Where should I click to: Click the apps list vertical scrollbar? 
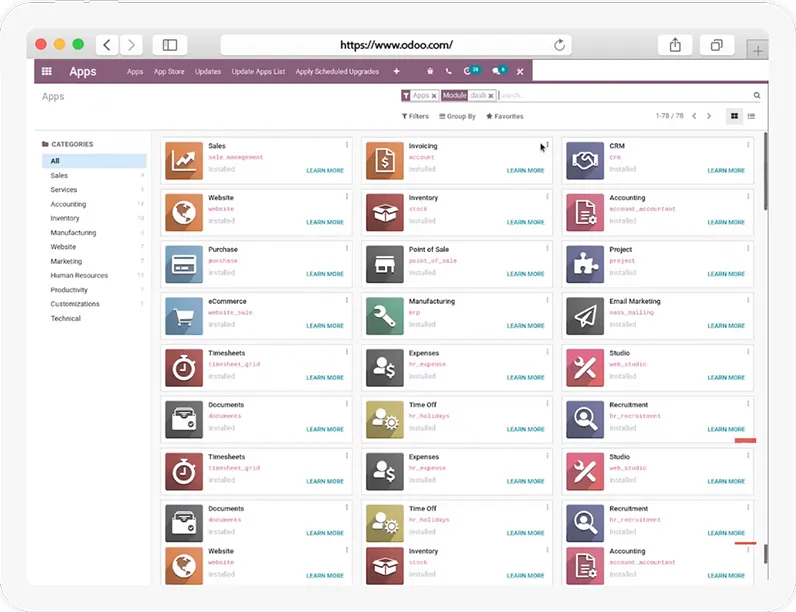tap(765, 171)
